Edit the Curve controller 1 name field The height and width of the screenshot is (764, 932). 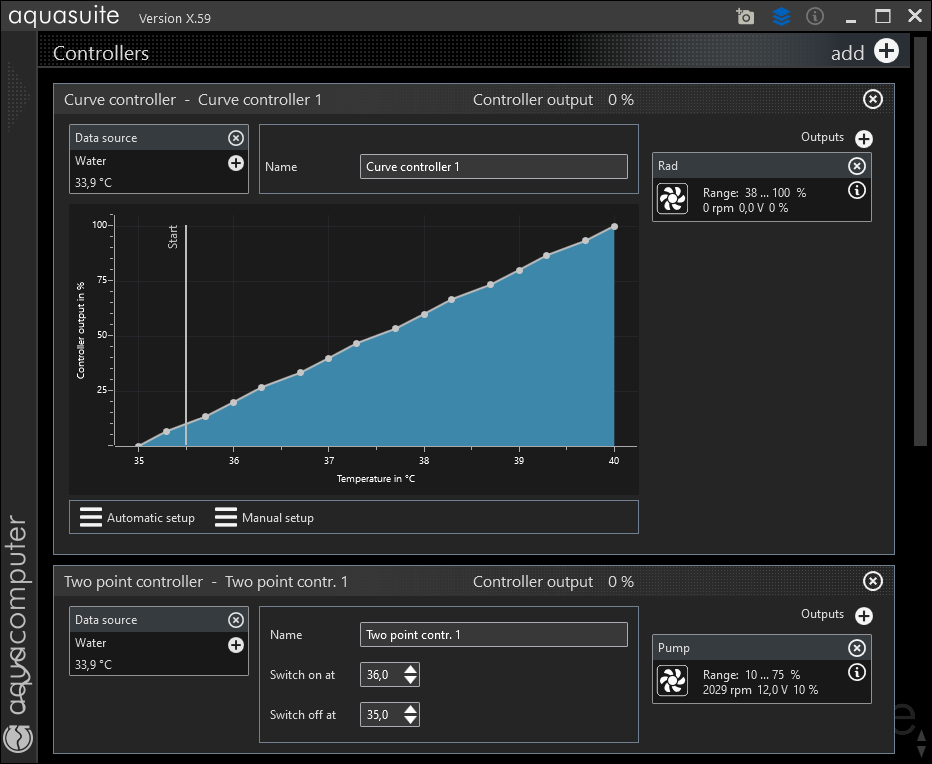tap(493, 166)
